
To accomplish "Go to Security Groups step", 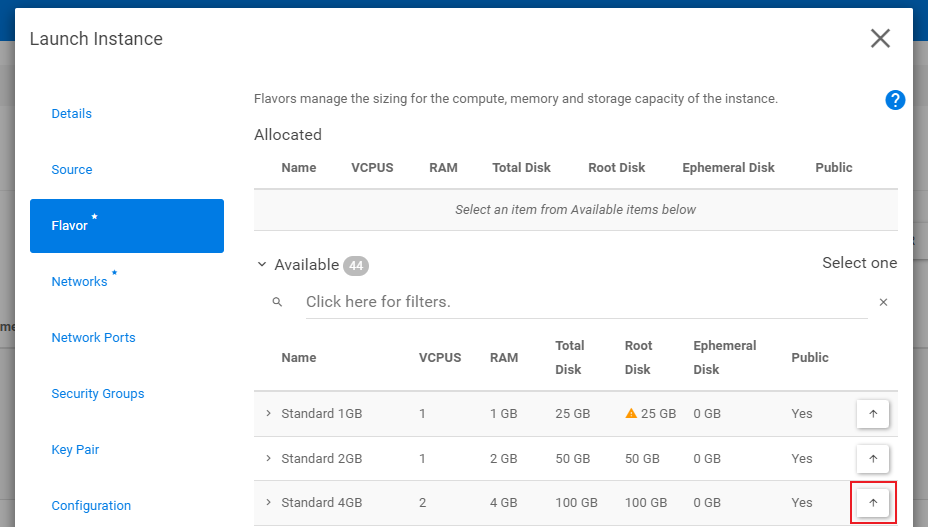I will click(x=98, y=394).
